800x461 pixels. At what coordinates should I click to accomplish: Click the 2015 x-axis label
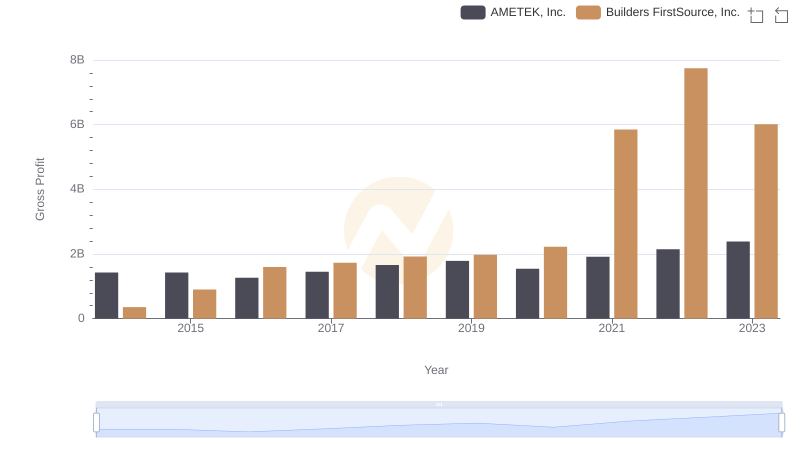(x=190, y=328)
